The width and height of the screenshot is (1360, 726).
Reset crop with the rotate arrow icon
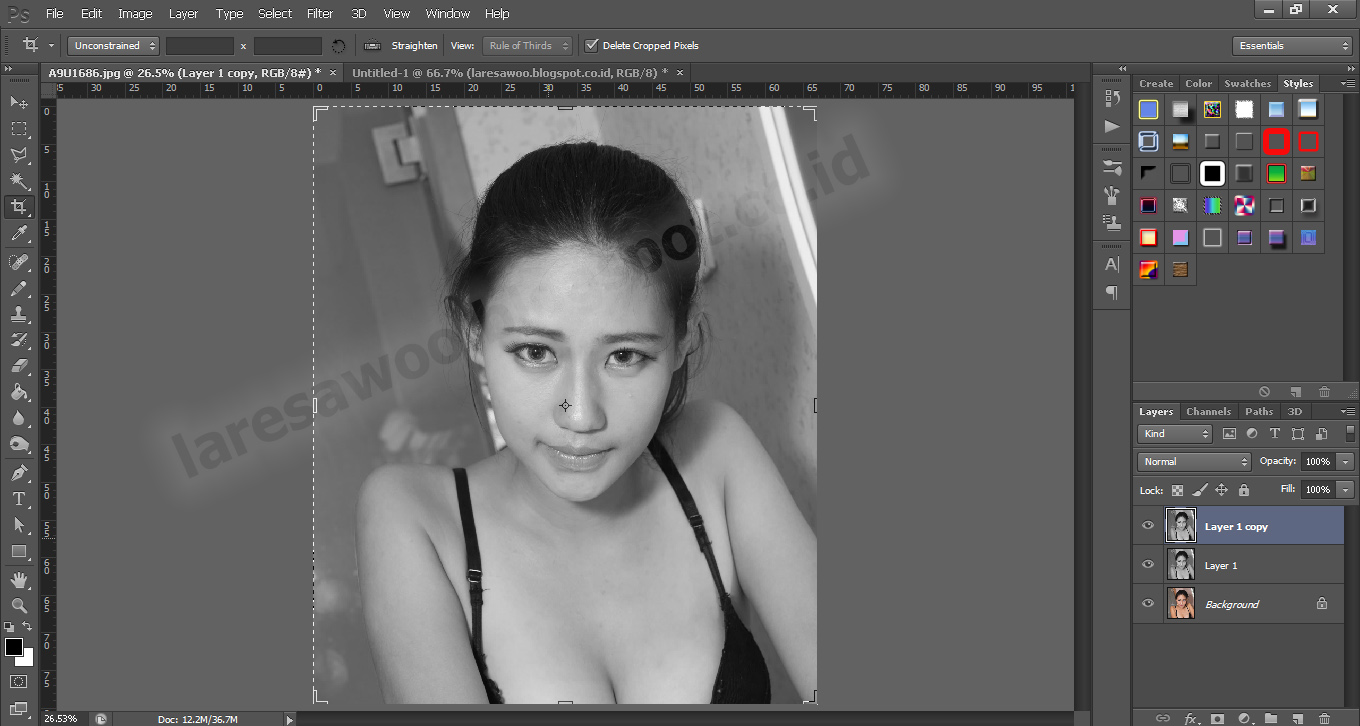tap(338, 46)
